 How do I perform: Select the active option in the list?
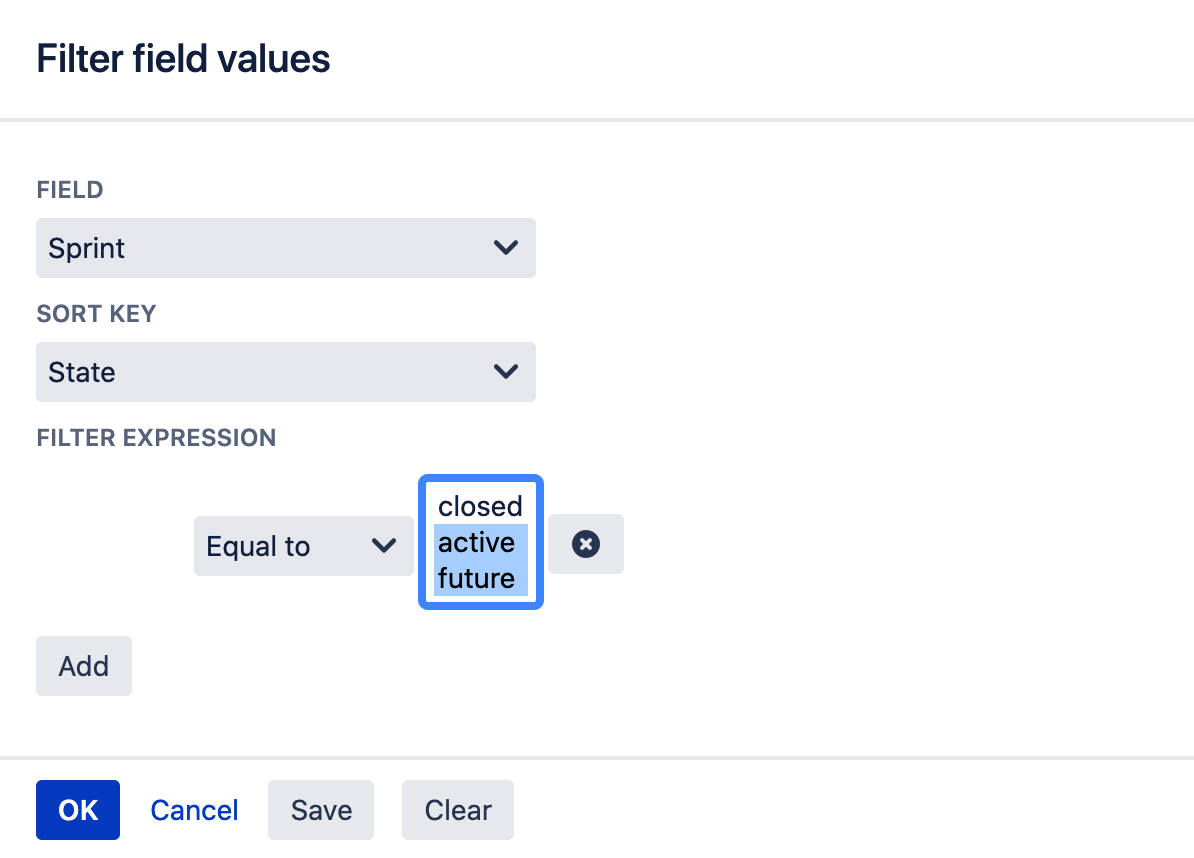(x=480, y=542)
